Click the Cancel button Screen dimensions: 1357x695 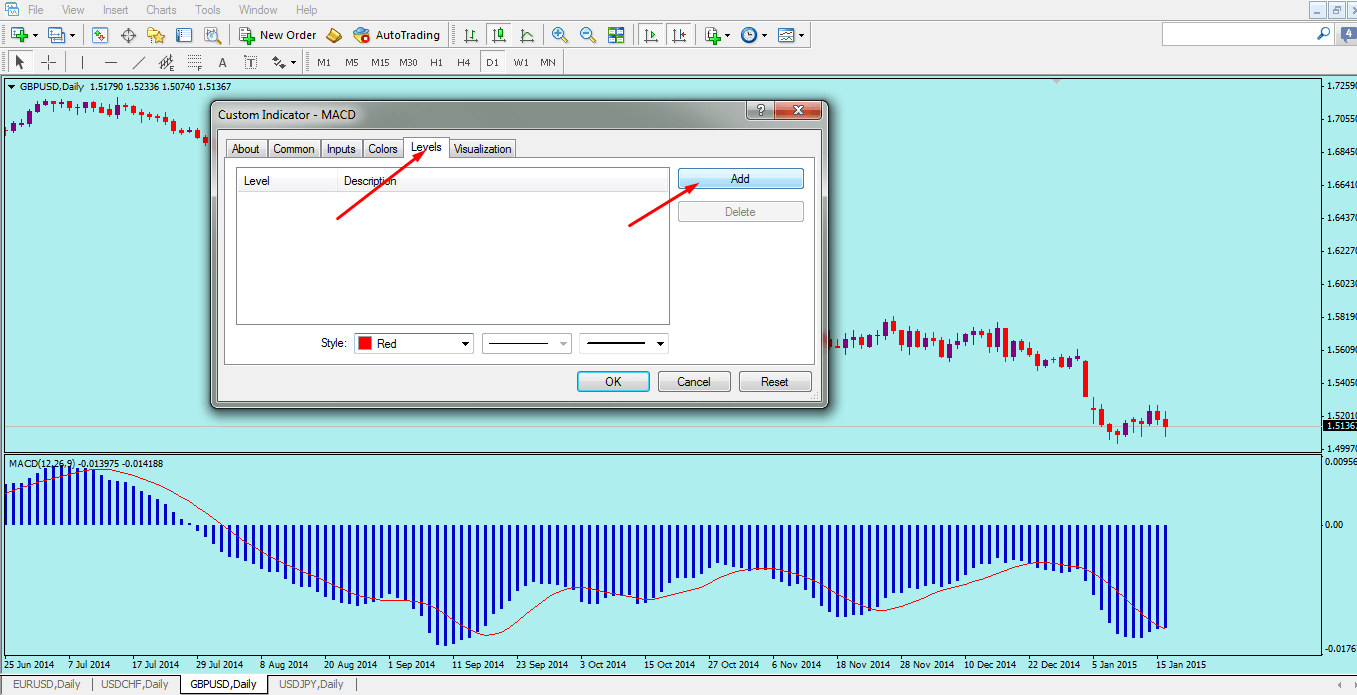point(694,381)
